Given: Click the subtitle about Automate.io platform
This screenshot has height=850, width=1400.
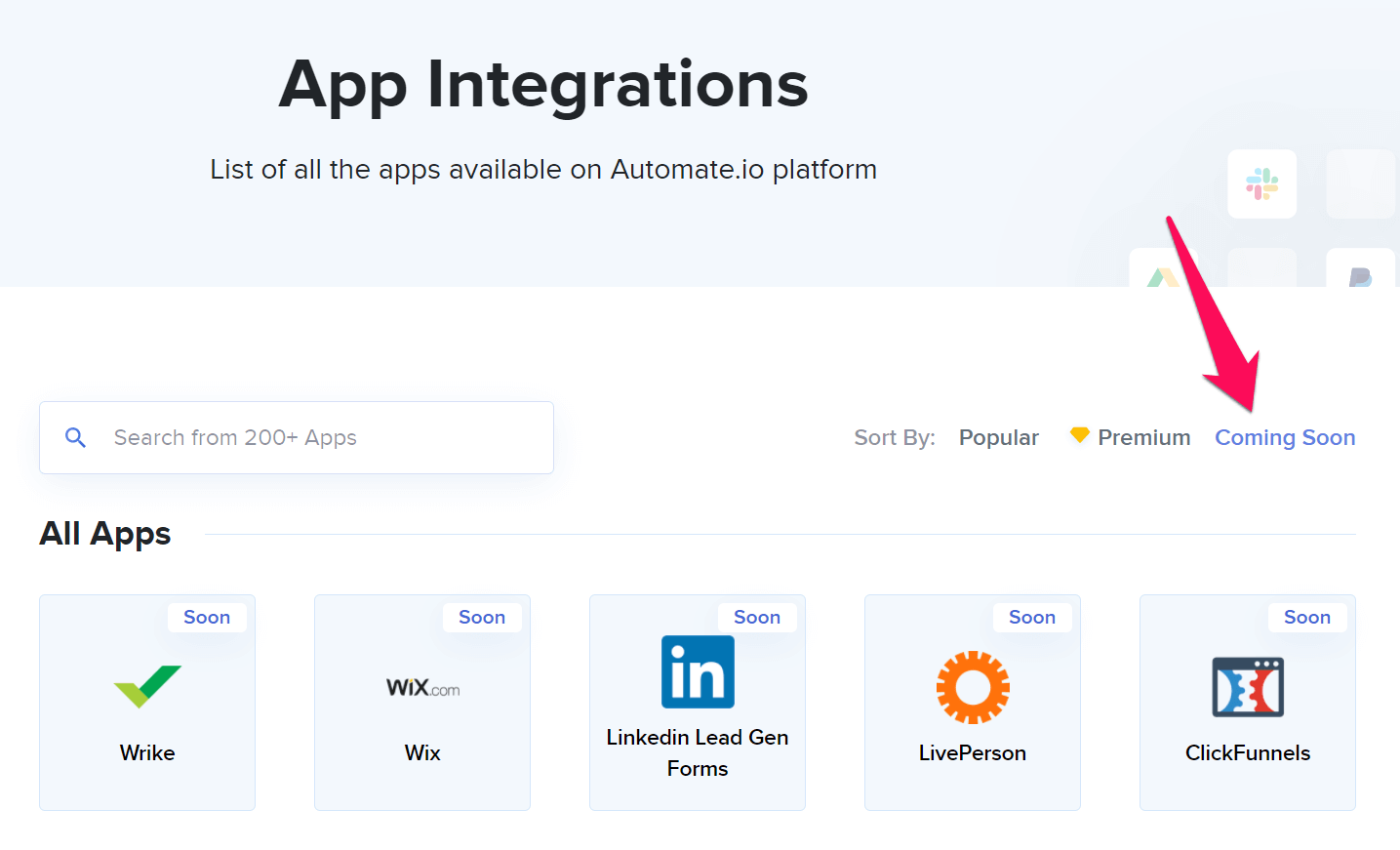Looking at the screenshot, I should pyautogui.click(x=543, y=169).
